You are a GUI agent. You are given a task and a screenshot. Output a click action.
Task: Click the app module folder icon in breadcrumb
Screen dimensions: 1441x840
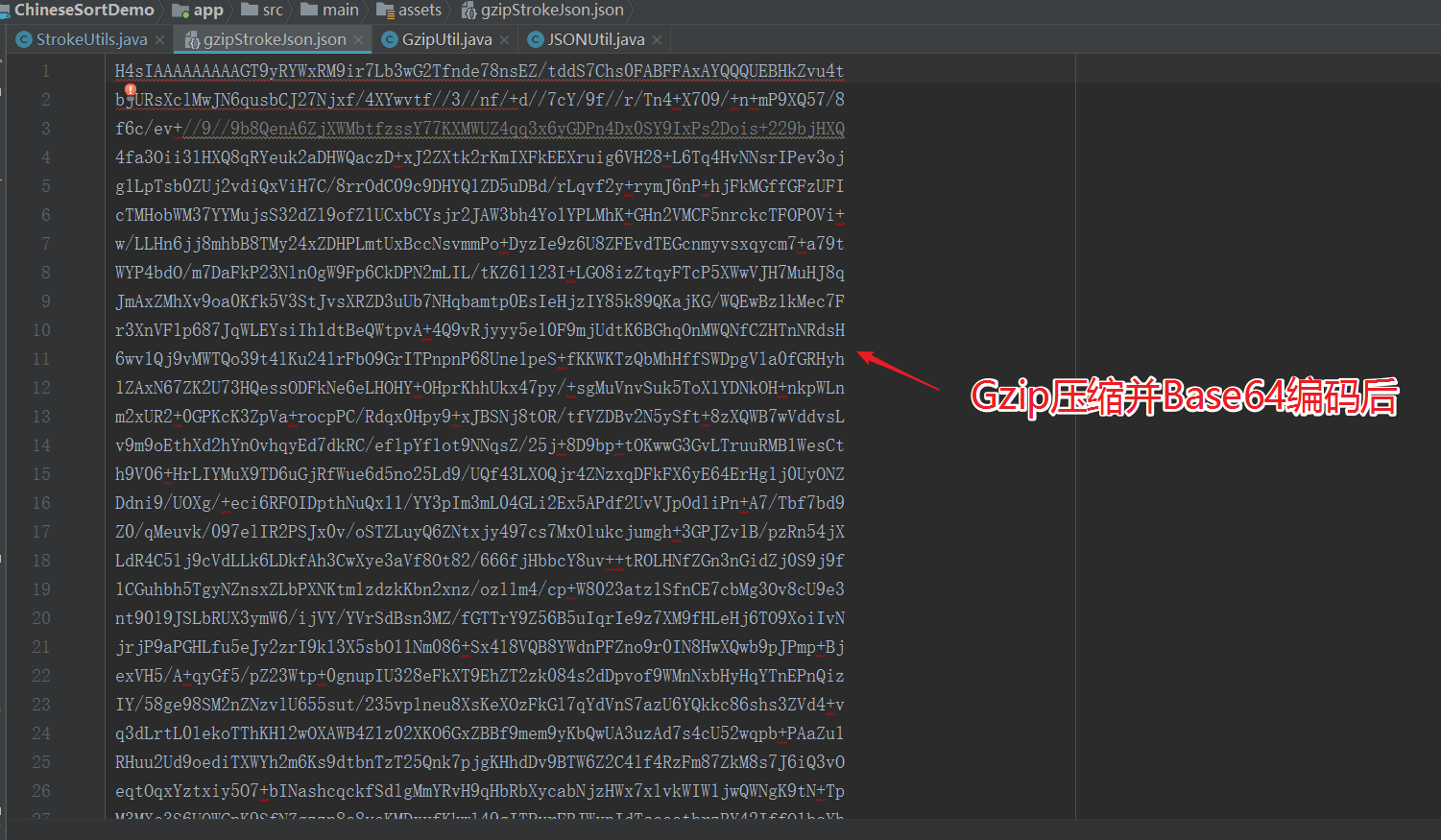(180, 11)
